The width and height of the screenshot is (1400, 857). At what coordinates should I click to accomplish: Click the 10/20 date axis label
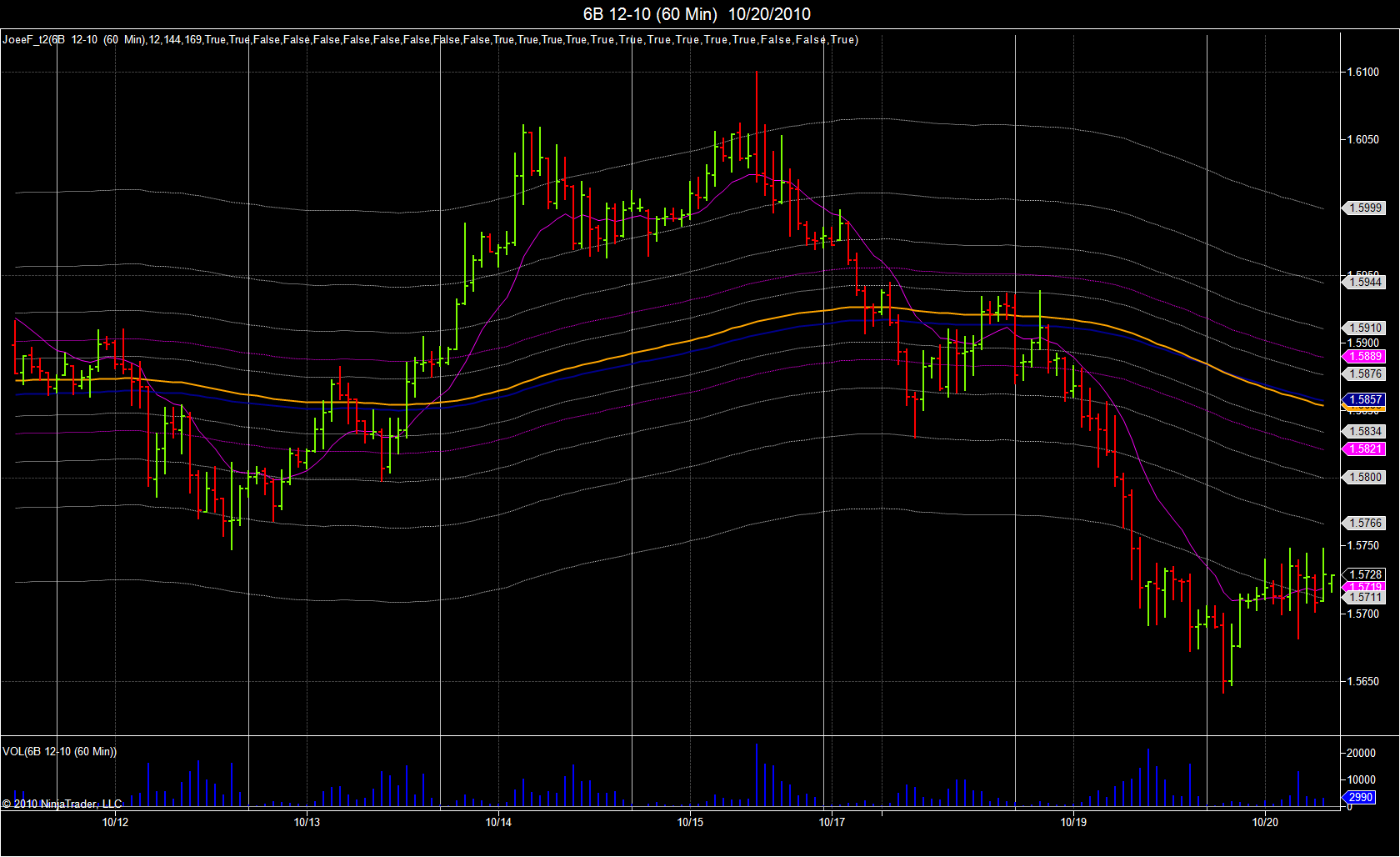pos(1265,822)
